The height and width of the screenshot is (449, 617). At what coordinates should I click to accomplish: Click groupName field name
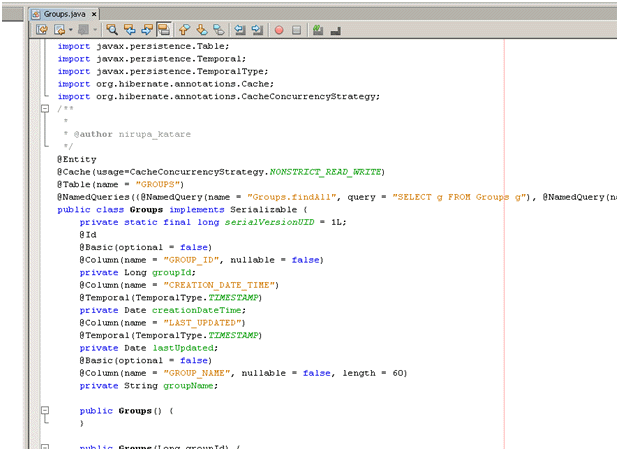tap(188, 386)
